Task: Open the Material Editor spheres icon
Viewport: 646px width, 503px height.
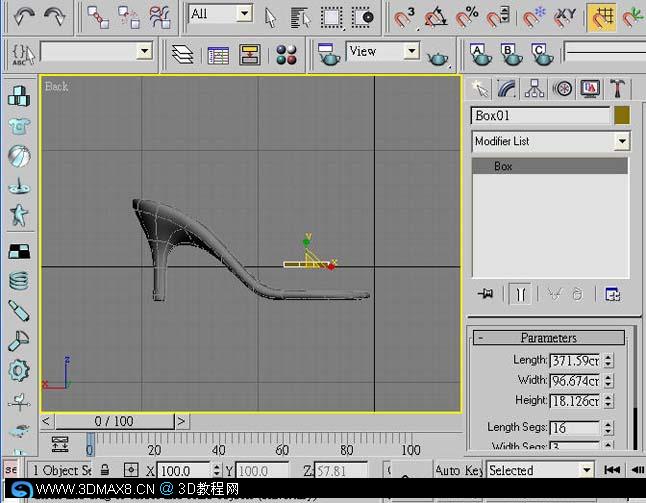Action: [286, 54]
